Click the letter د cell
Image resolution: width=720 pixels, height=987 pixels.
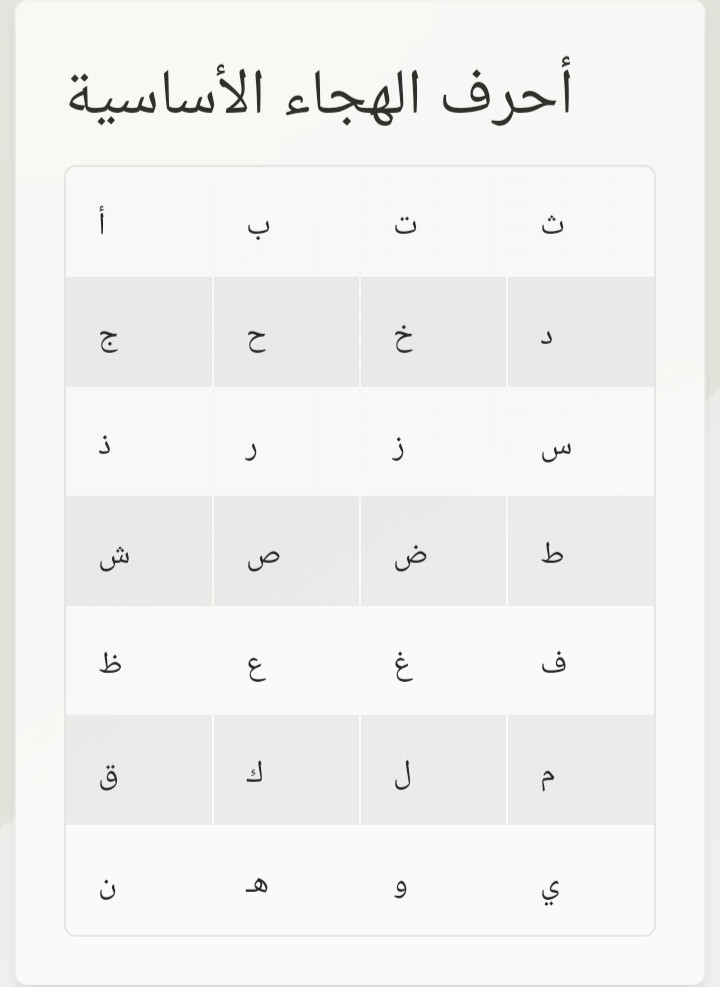point(581,332)
